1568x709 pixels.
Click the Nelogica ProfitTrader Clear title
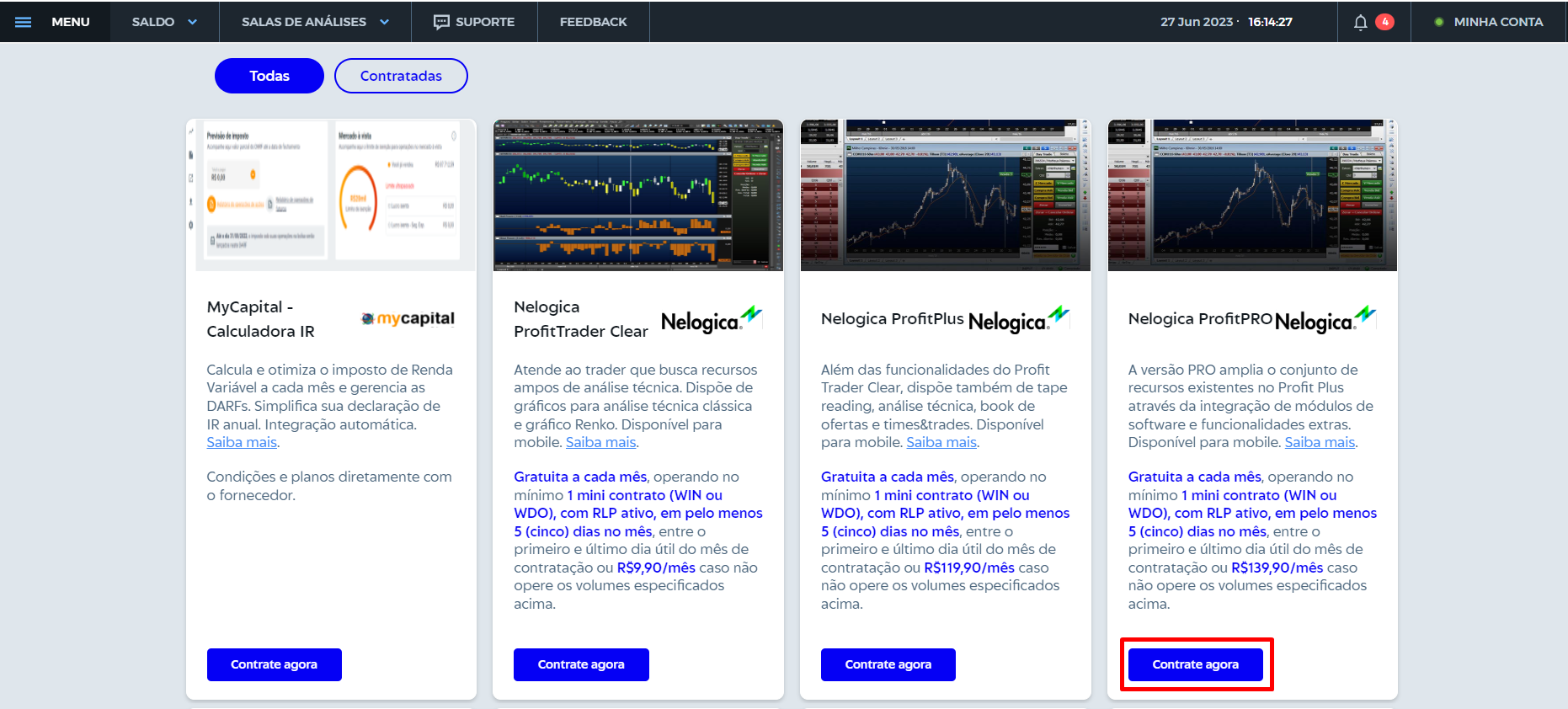click(x=581, y=319)
